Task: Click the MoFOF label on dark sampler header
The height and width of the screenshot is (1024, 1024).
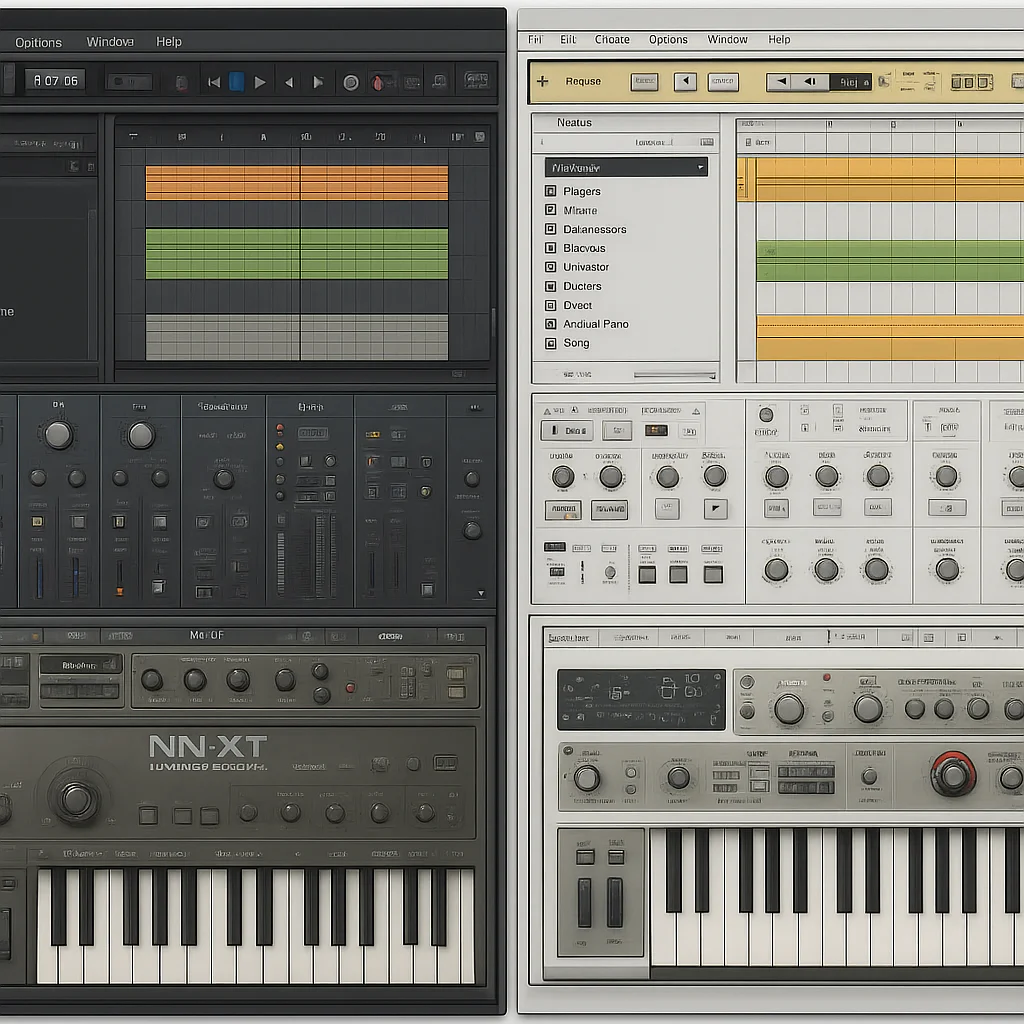Action: pos(206,635)
